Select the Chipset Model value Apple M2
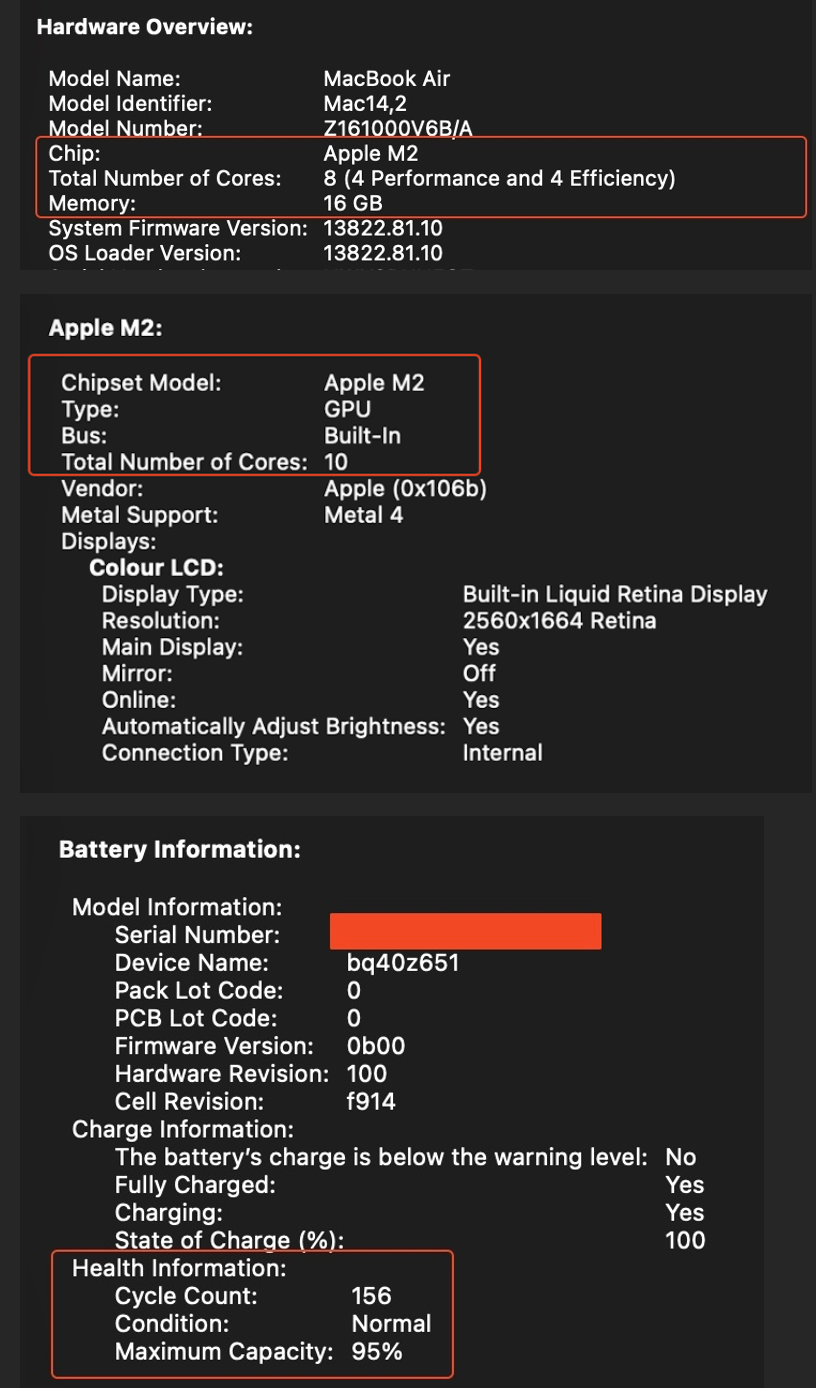Image resolution: width=816 pixels, height=1388 pixels. click(374, 383)
